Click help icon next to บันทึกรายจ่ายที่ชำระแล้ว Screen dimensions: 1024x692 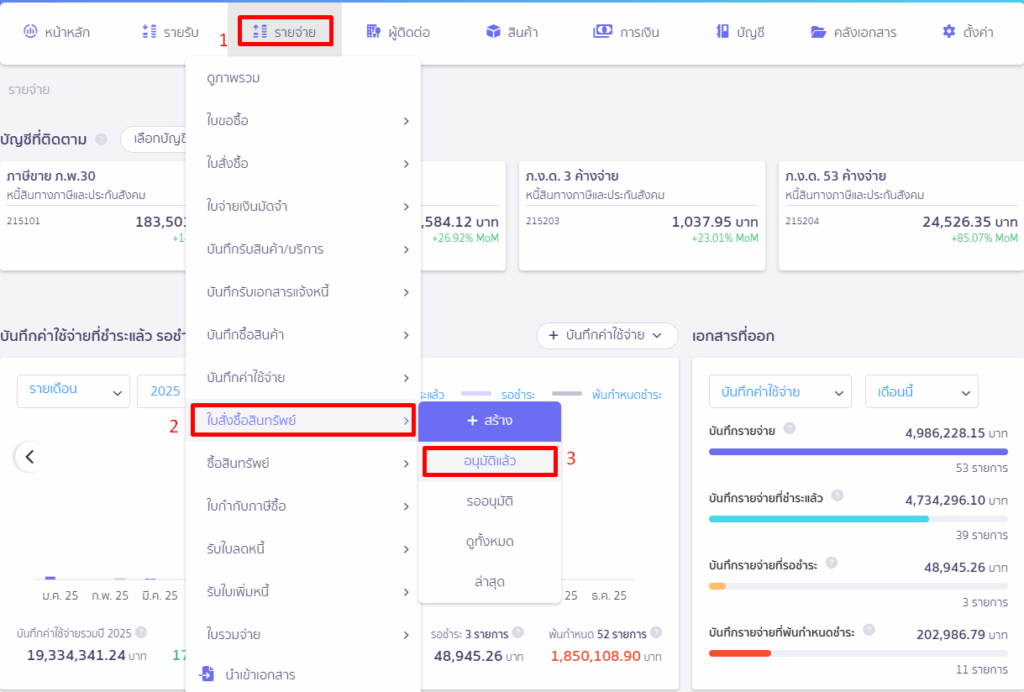pyautogui.click(x=837, y=495)
